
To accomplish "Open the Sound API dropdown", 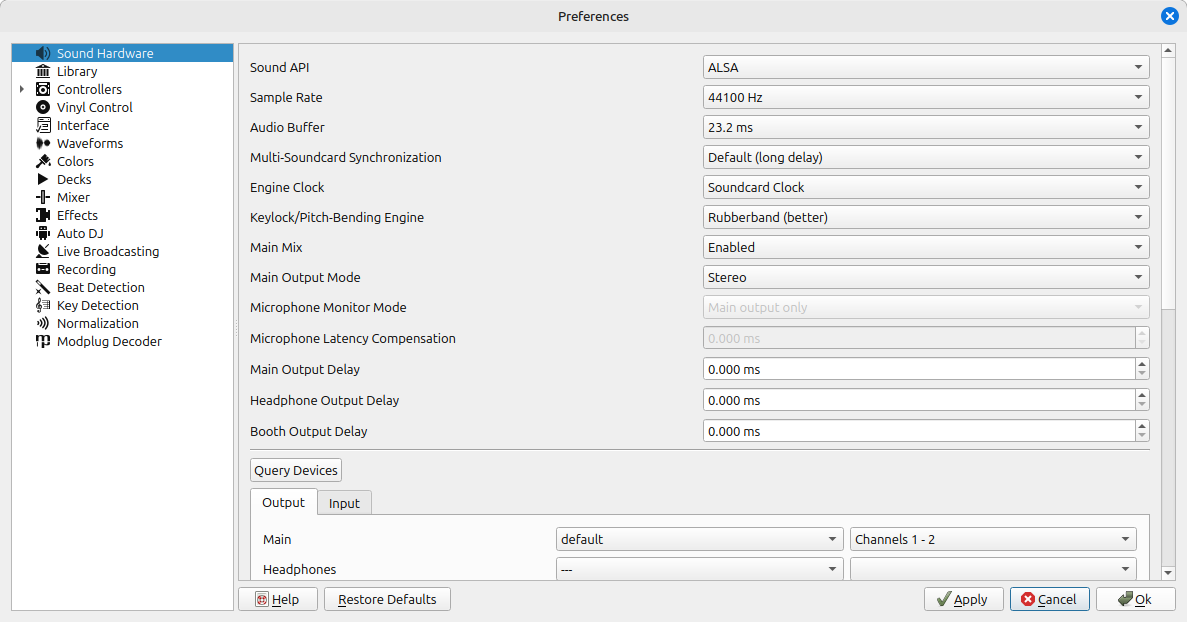I will pos(925,68).
